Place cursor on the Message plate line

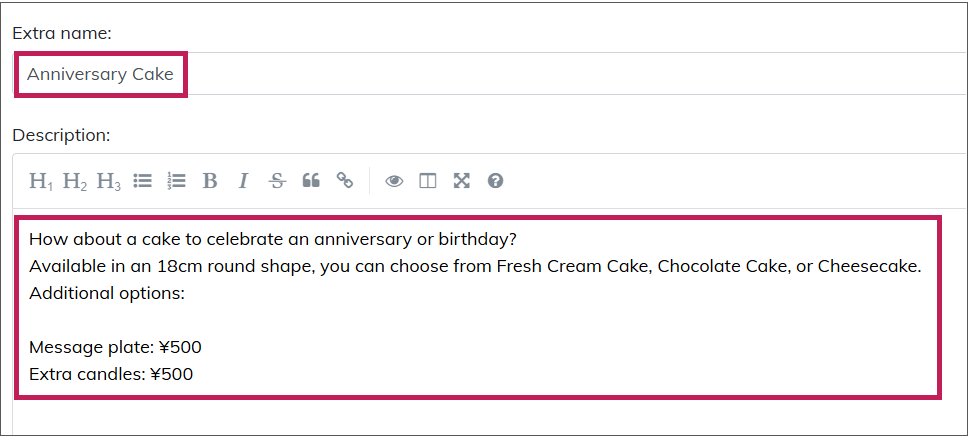(x=115, y=348)
